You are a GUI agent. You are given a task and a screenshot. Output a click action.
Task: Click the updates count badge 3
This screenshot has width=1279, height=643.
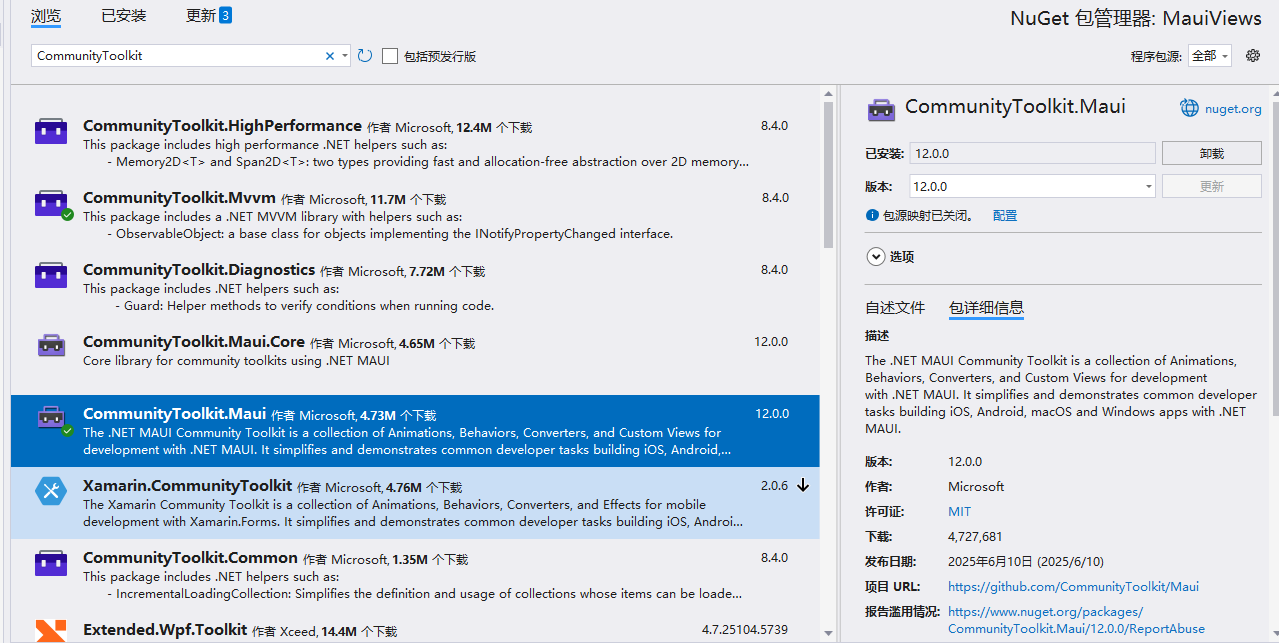pyautogui.click(x=225, y=15)
